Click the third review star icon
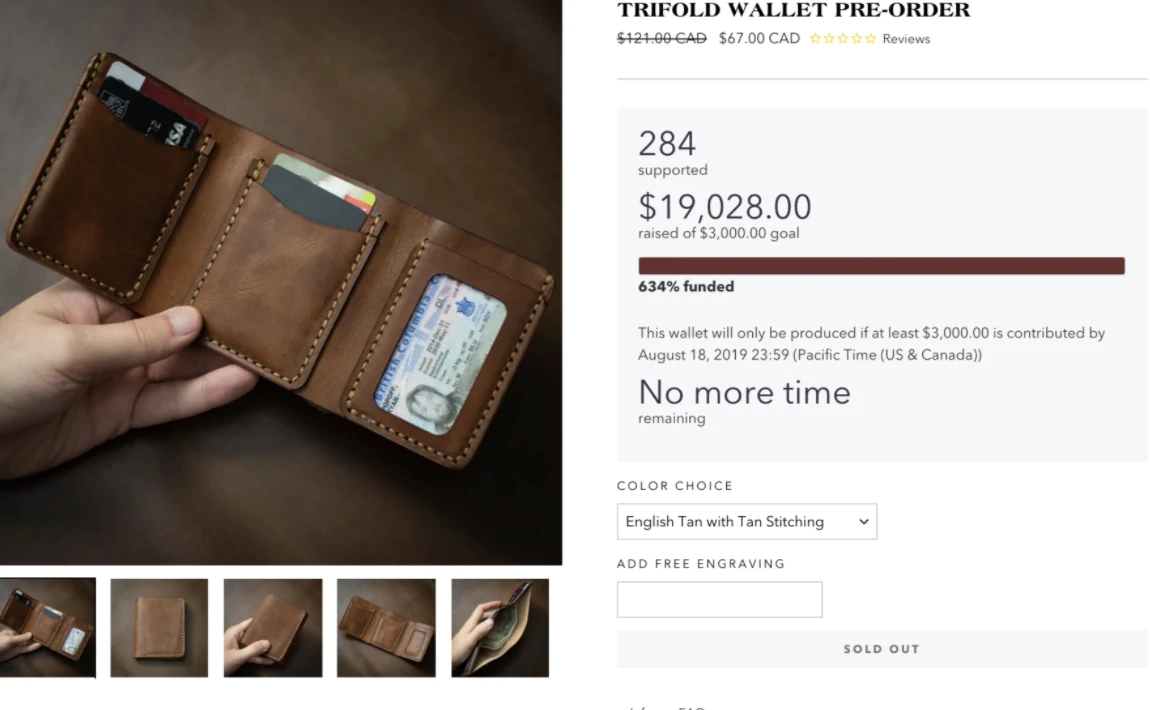This screenshot has height=710, width=1150. [x=843, y=39]
